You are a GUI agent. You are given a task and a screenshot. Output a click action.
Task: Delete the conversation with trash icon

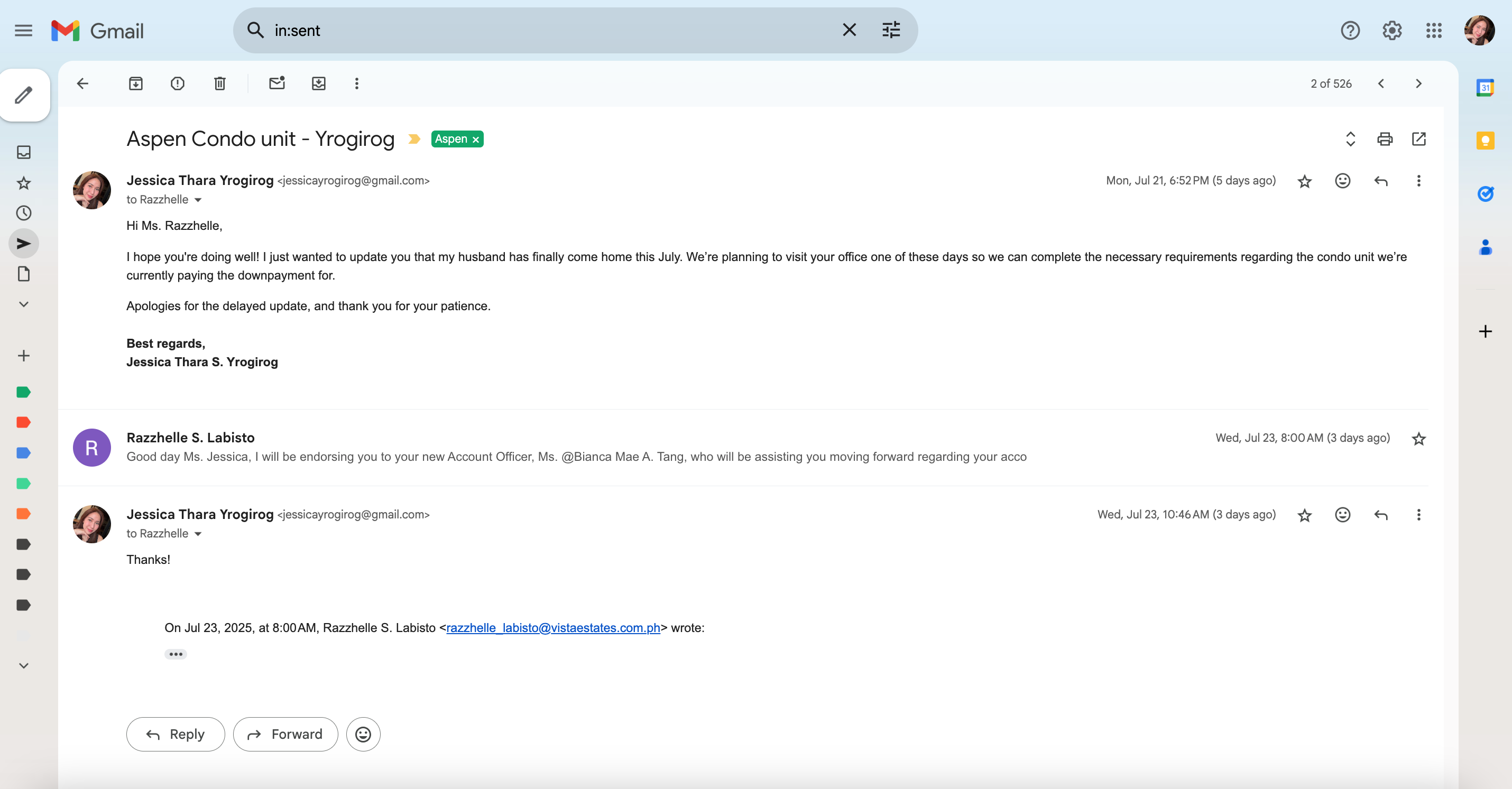tap(219, 83)
